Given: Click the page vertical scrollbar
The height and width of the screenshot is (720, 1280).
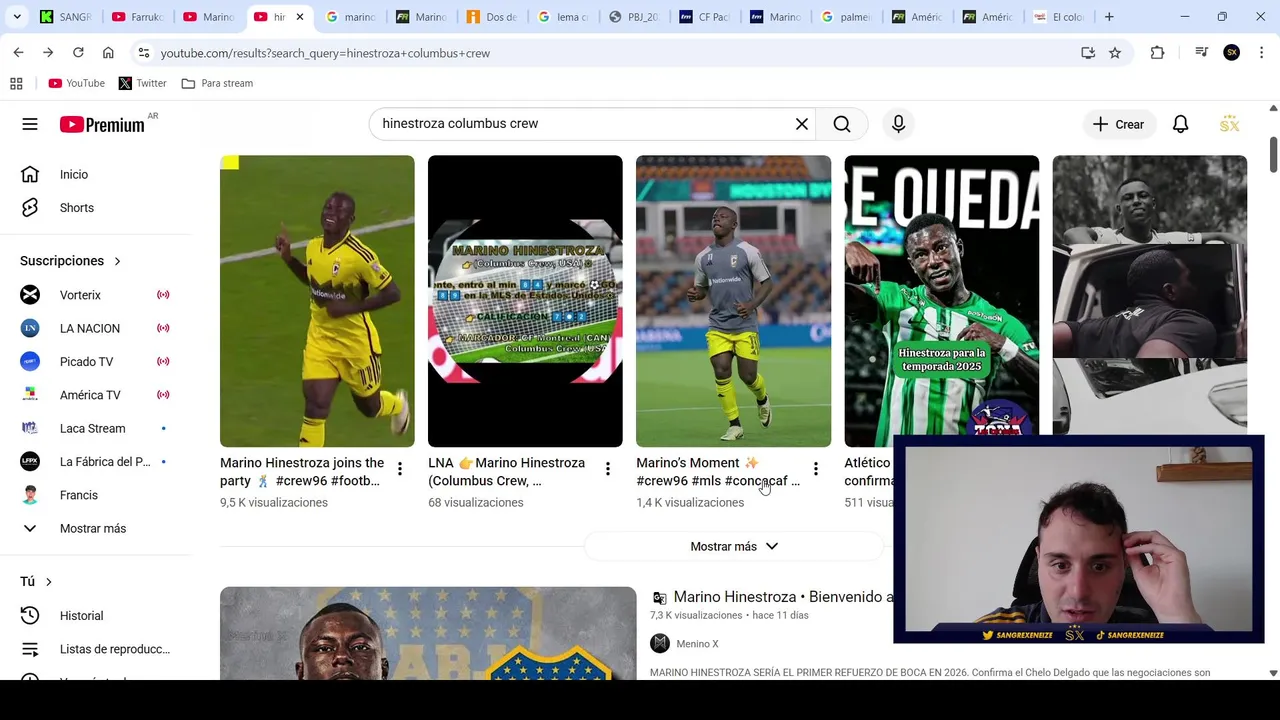Looking at the screenshot, I should tap(1273, 155).
